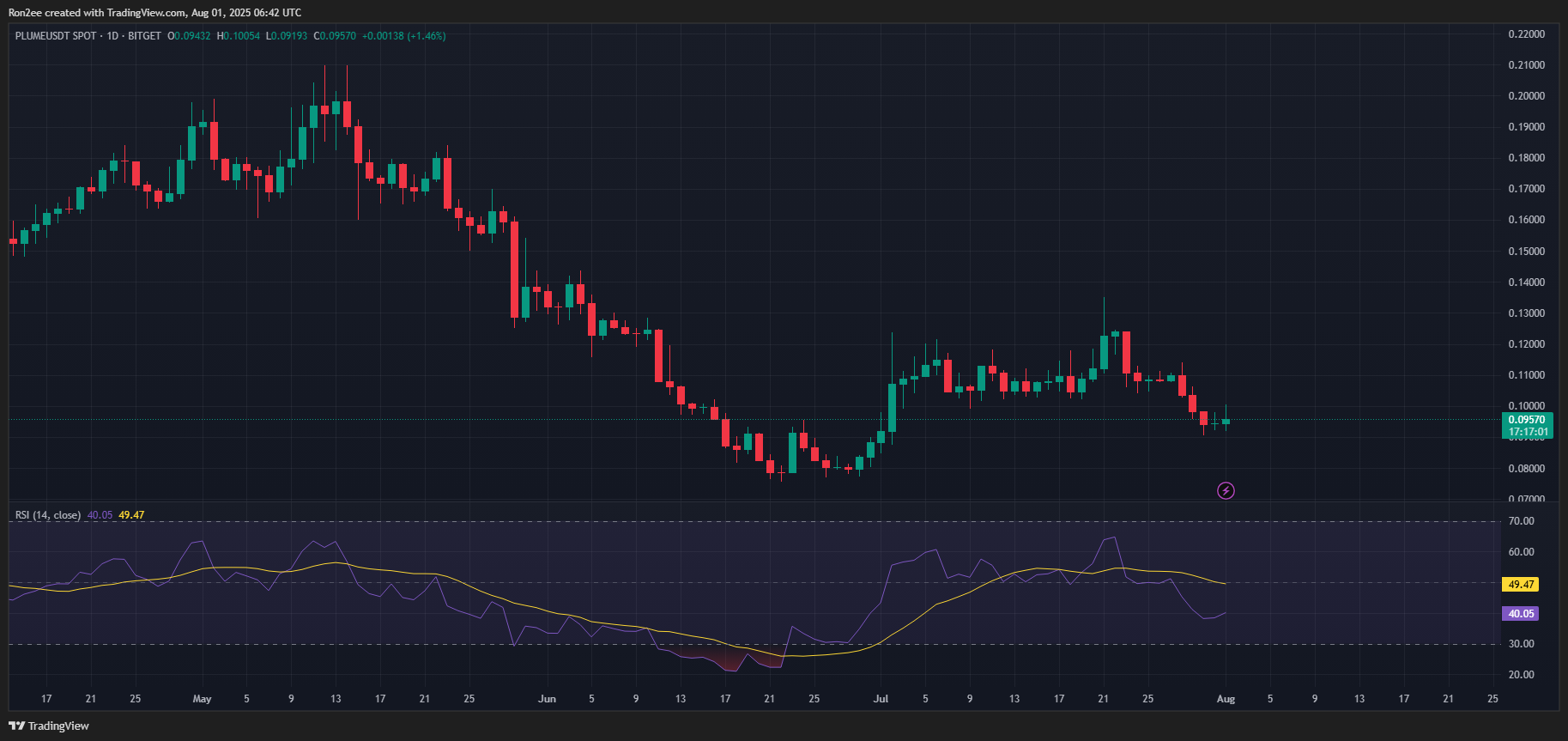The height and width of the screenshot is (741, 1568).
Task: Click the 0.14000 price scale label
Action: (x=1527, y=282)
